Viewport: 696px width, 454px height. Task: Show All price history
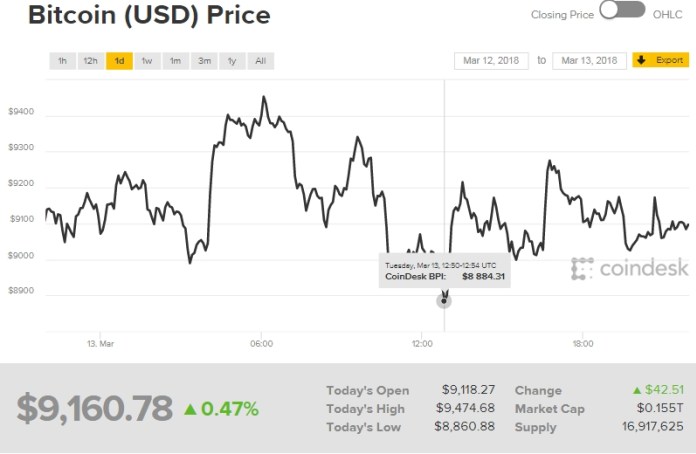click(260, 61)
